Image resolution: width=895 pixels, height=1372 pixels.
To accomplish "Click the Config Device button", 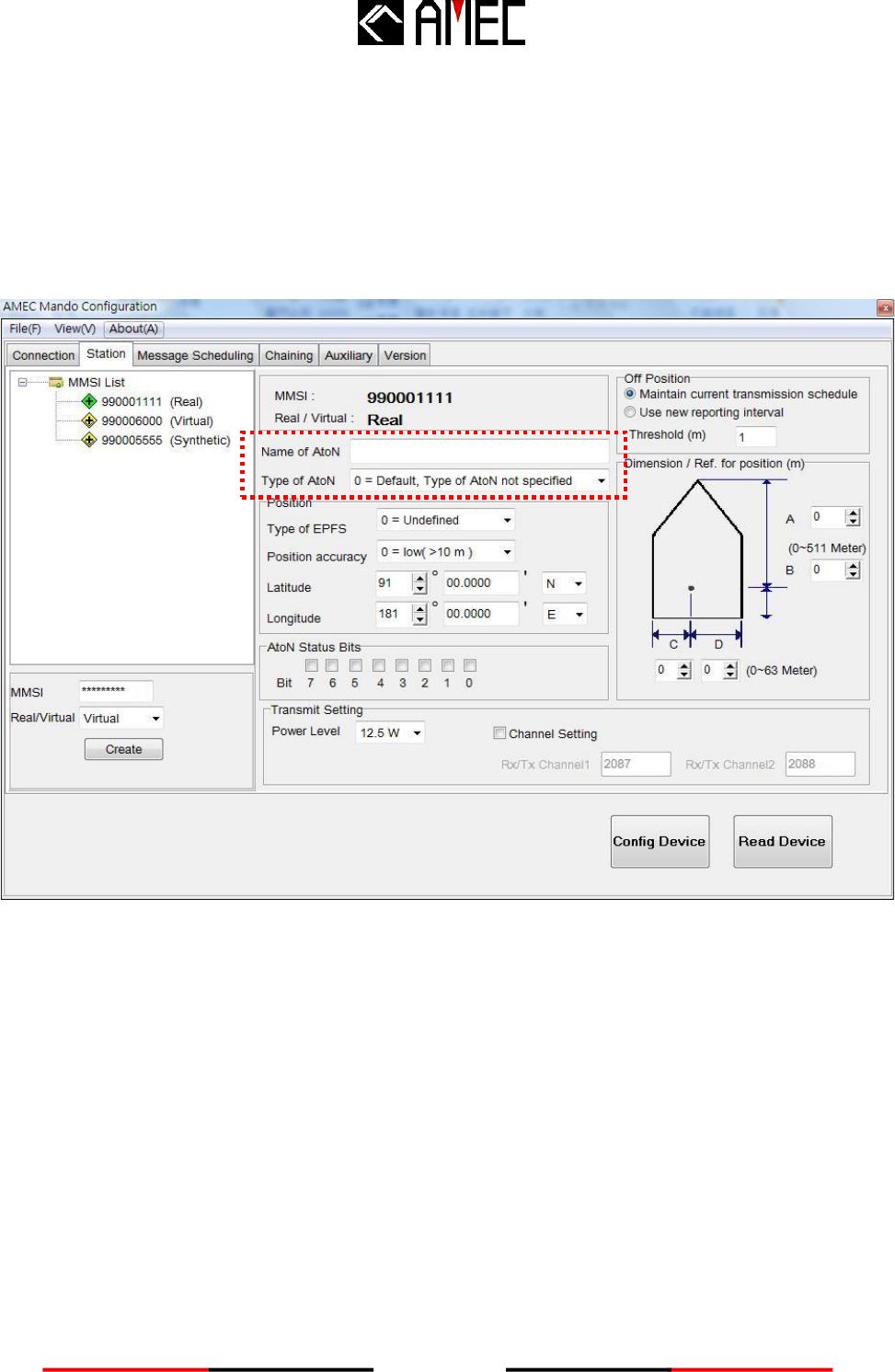I will (x=660, y=841).
